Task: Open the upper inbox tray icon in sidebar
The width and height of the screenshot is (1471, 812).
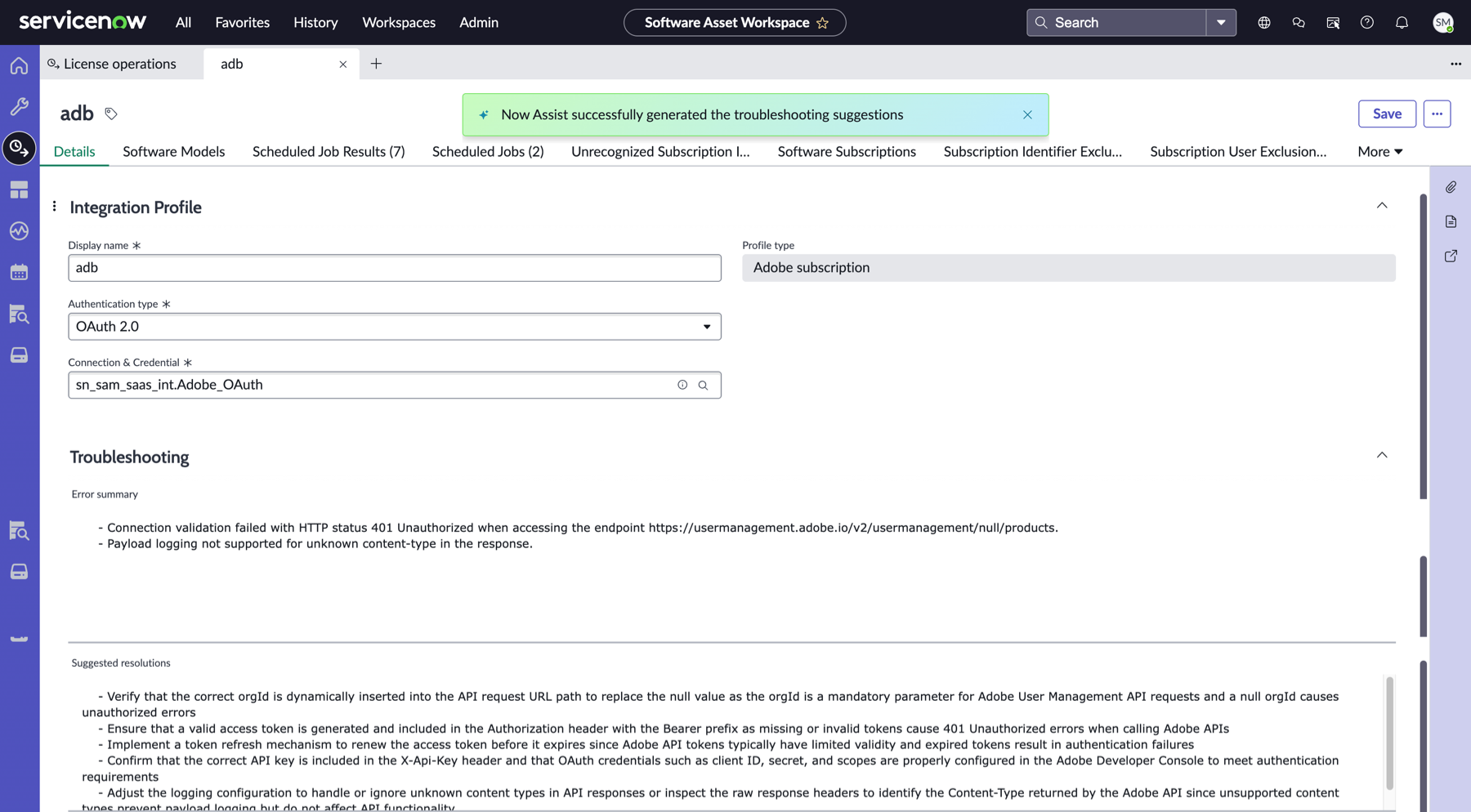Action: (x=19, y=355)
